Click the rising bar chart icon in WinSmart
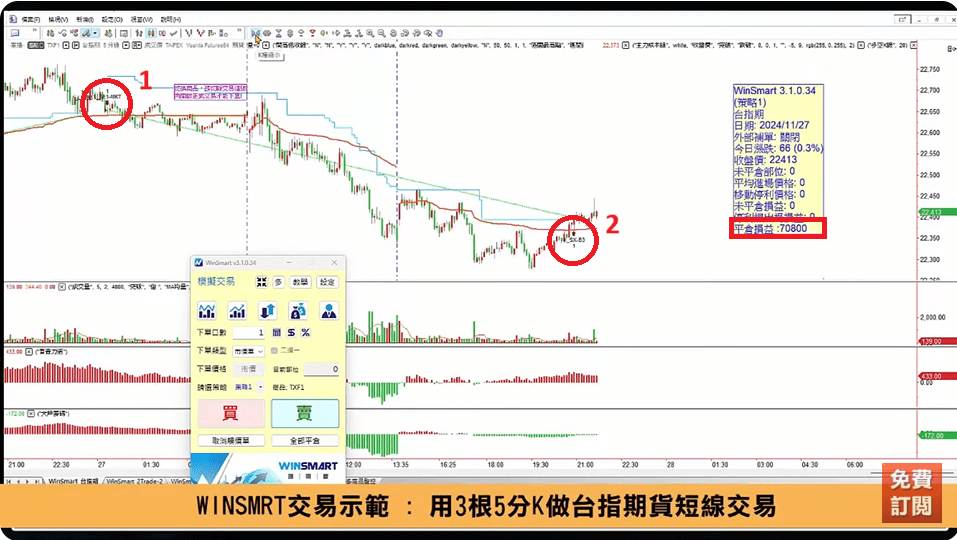This screenshot has width=957, height=540. point(237,311)
